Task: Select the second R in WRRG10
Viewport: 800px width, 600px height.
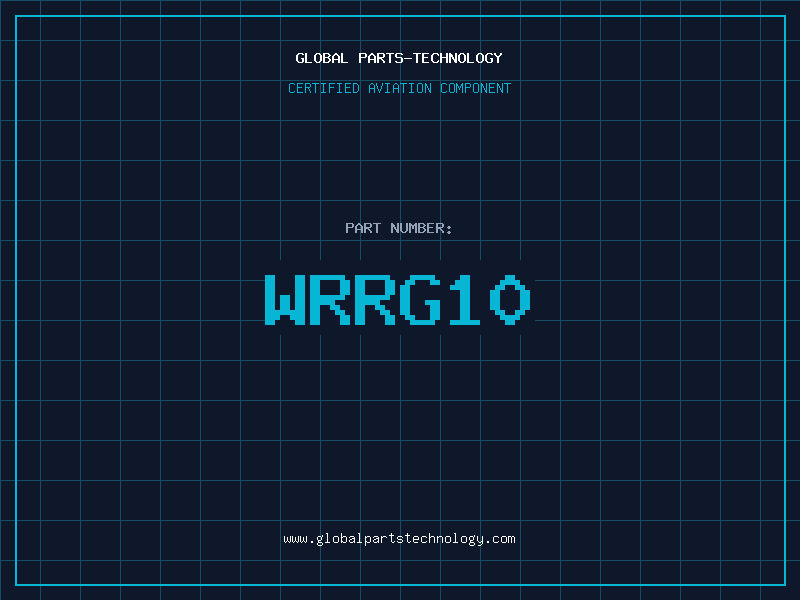Action: click(376, 299)
